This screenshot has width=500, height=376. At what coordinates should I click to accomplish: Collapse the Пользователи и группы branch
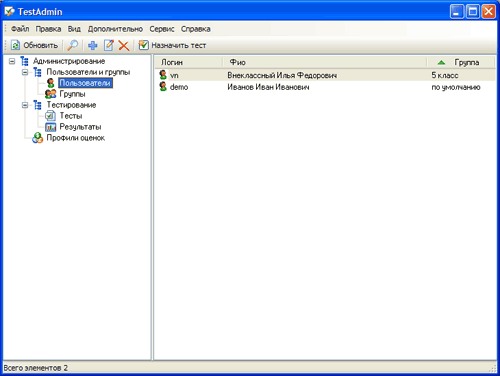tap(25, 72)
